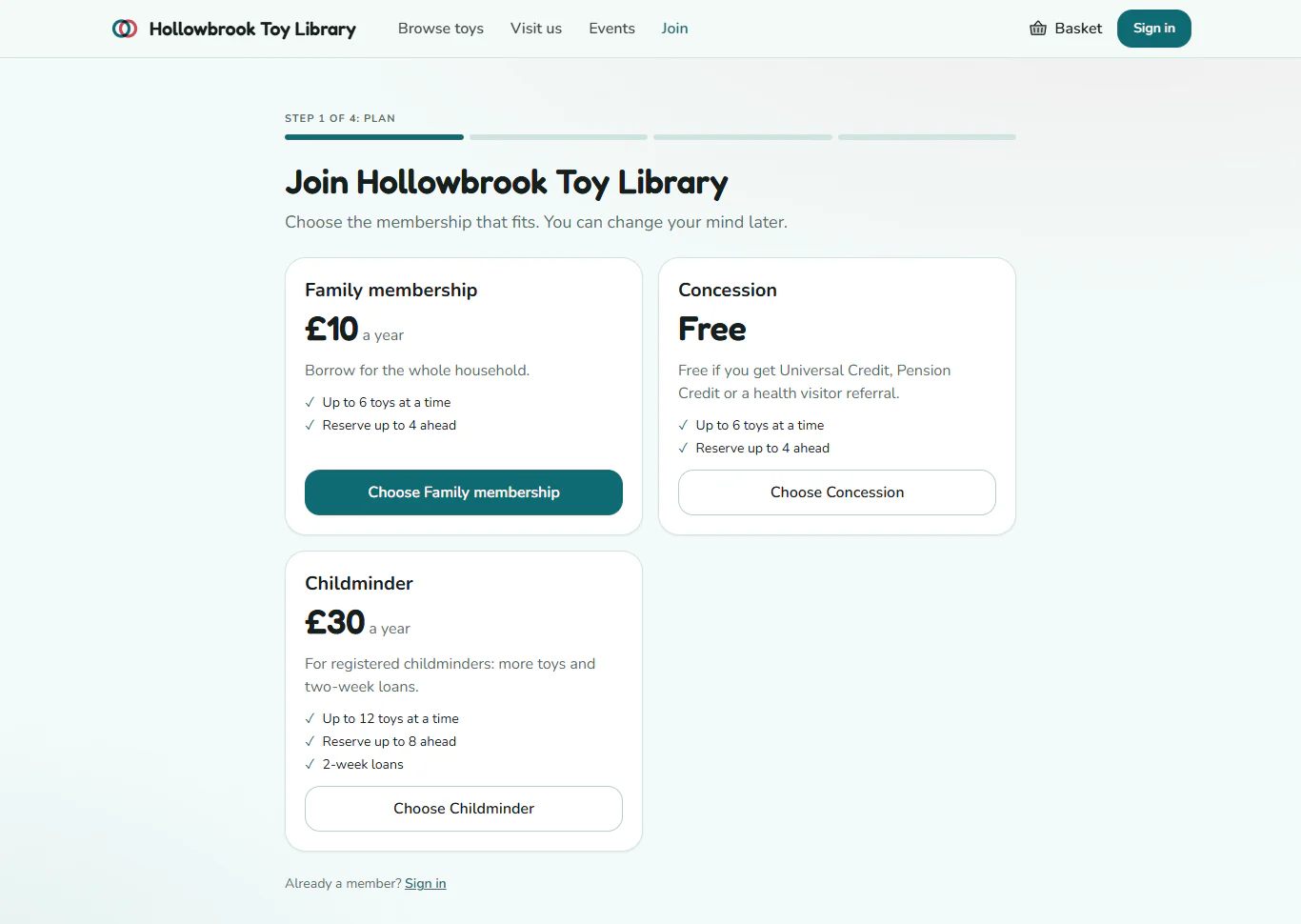Click fourth progress bar segment
Screen dimensions: 1301x924
[927, 137]
